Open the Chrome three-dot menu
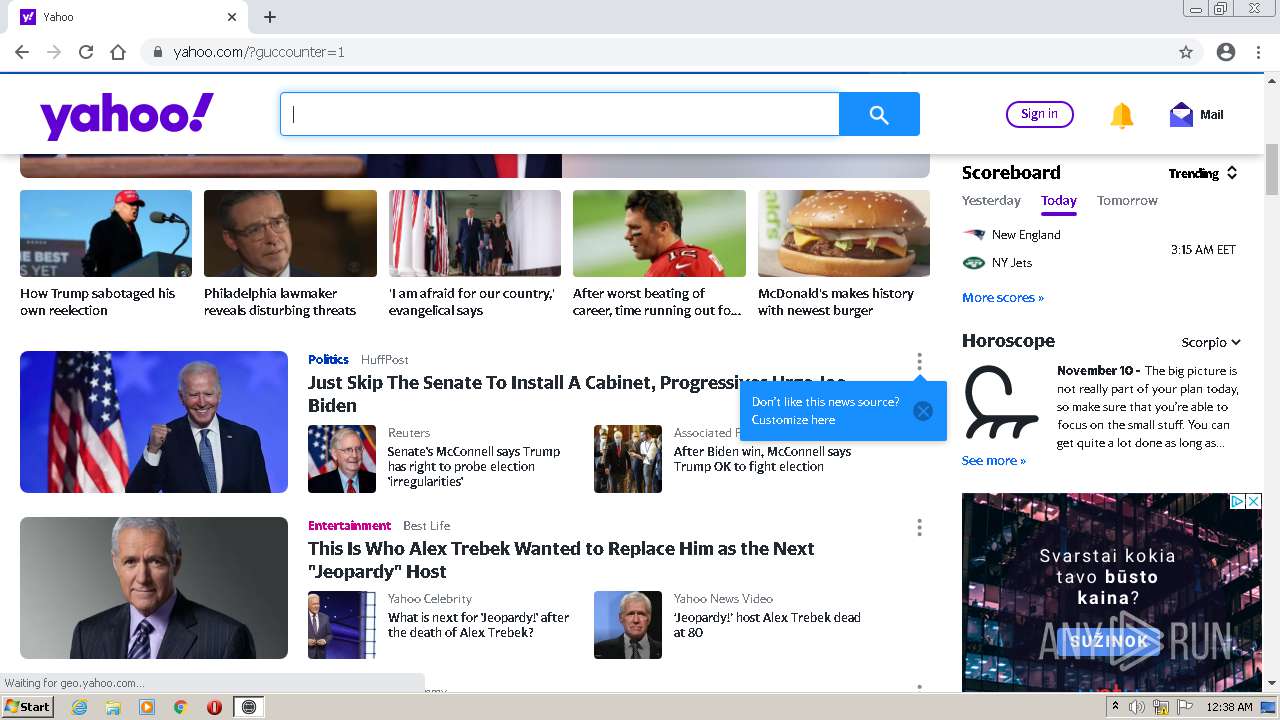Image resolution: width=1280 pixels, height=720 pixels. click(x=1258, y=52)
